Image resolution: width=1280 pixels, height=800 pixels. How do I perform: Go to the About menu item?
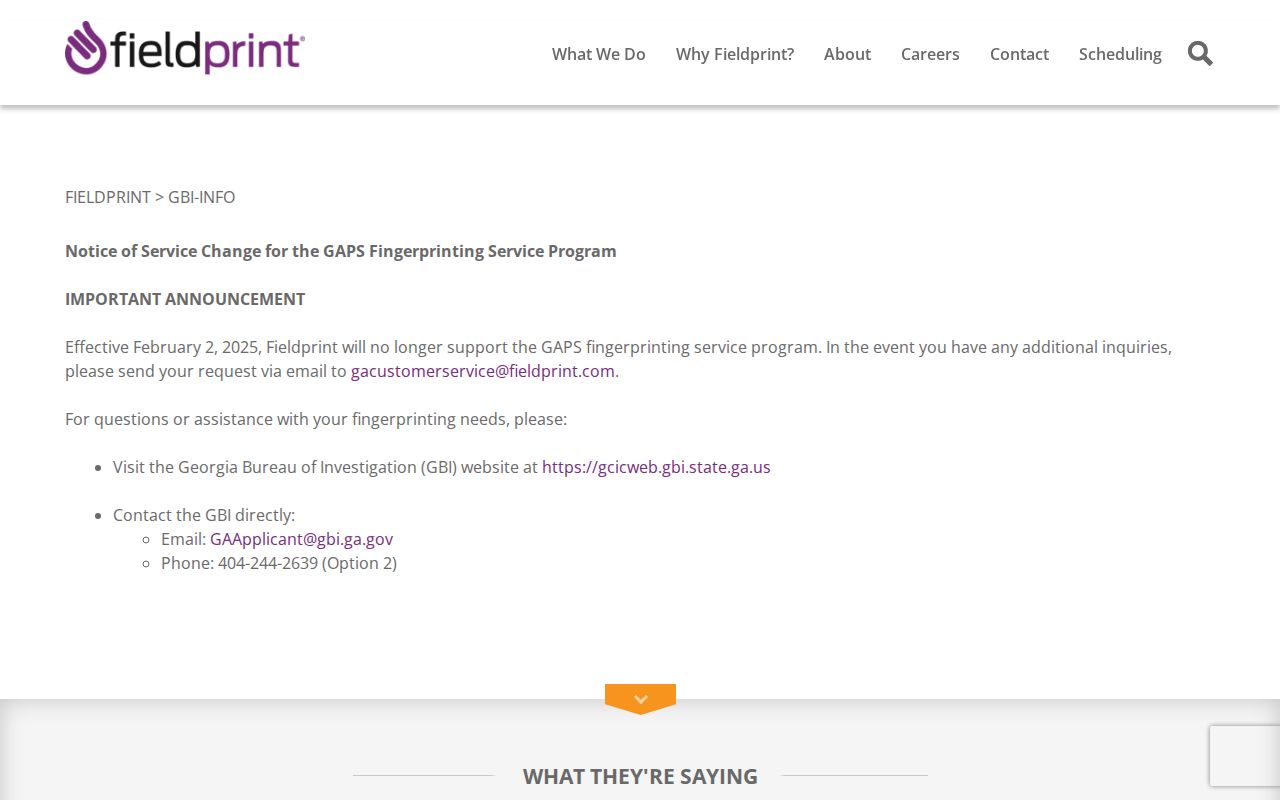tap(847, 54)
